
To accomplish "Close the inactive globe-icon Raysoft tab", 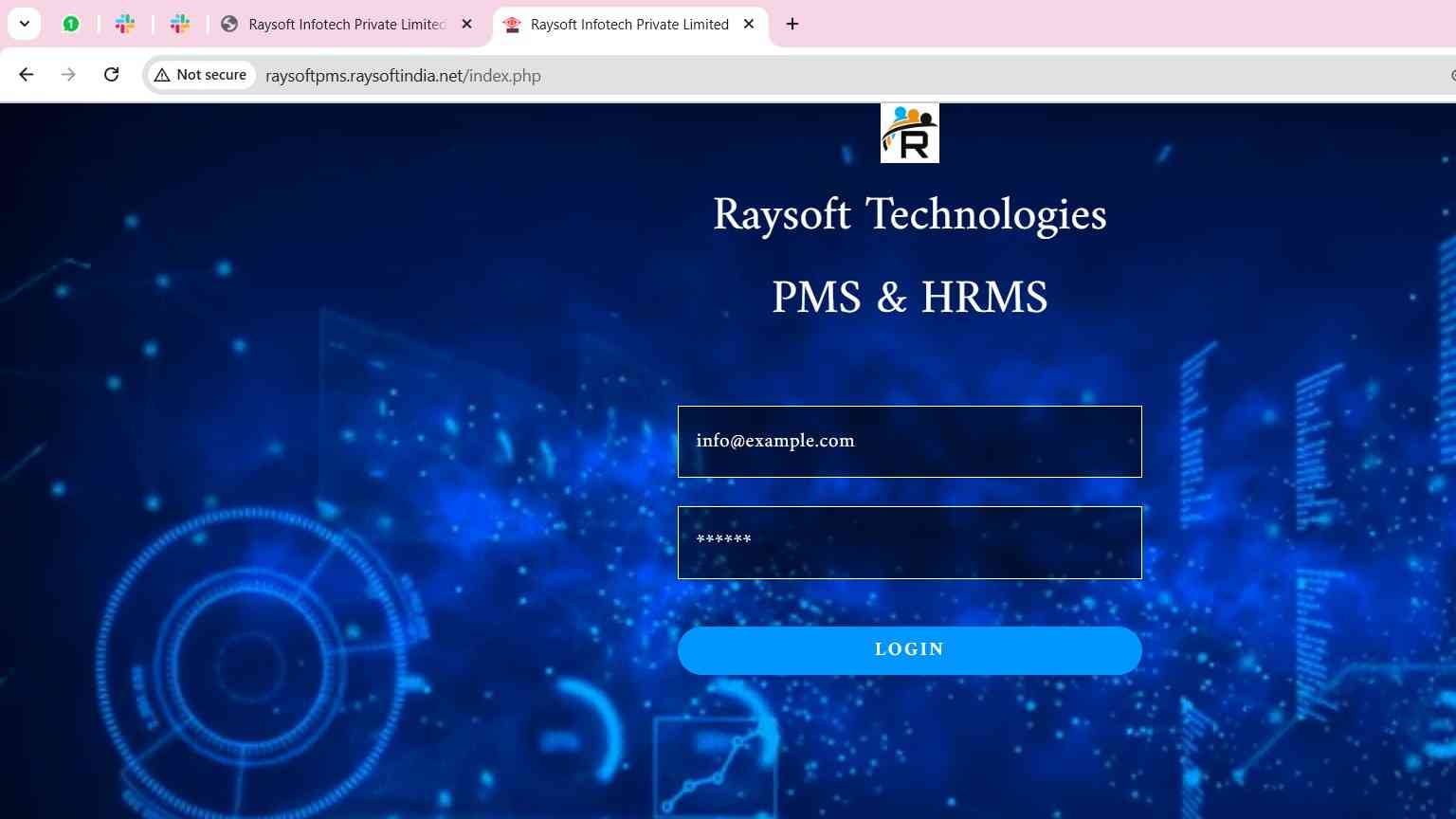I will [x=466, y=24].
